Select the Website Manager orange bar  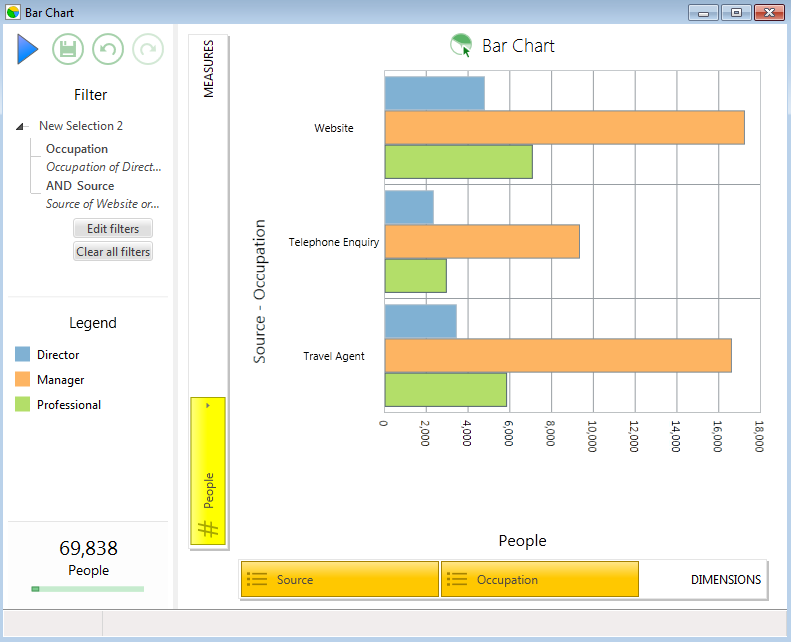(x=564, y=128)
